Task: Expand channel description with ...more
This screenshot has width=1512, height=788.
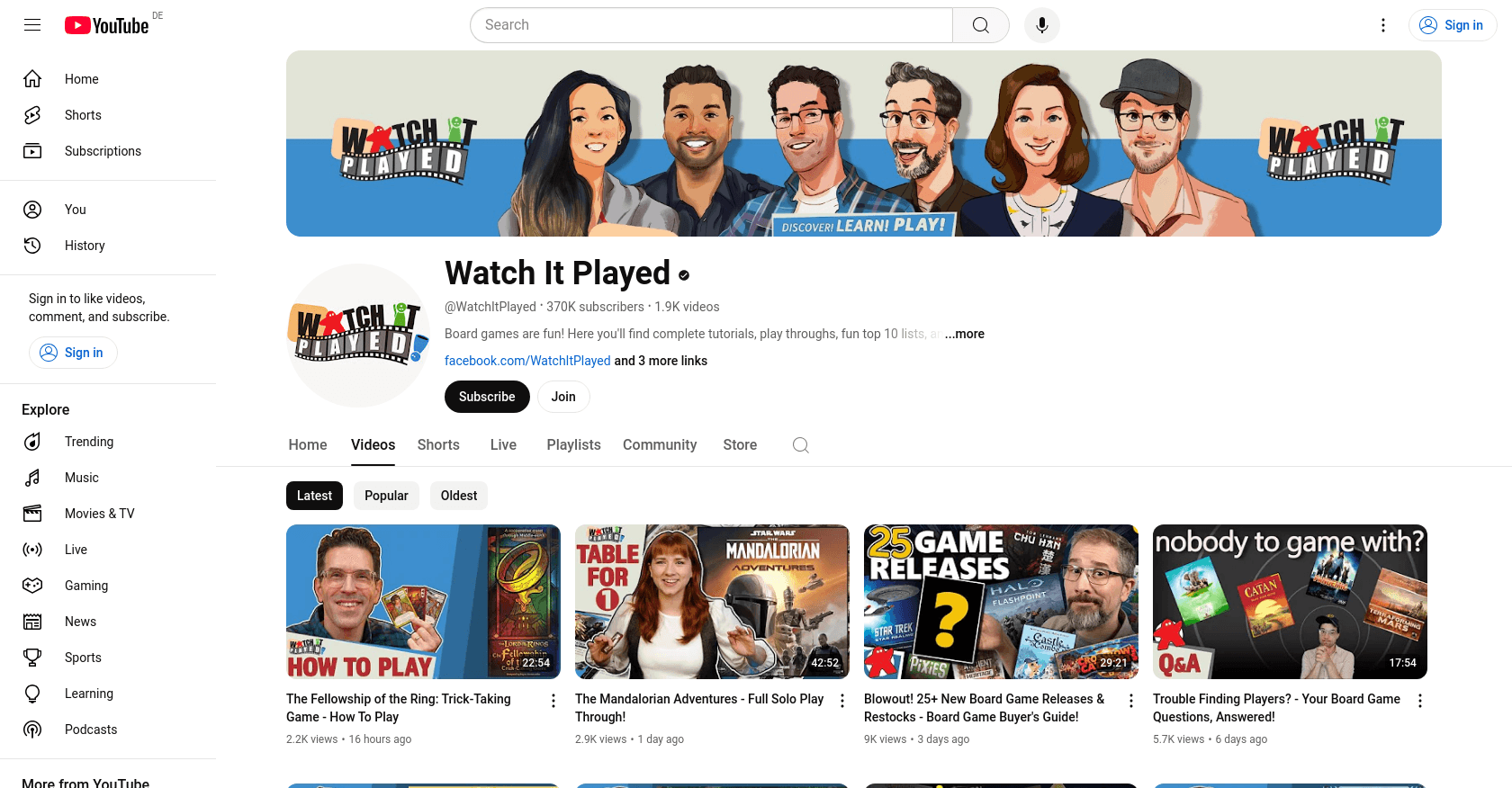Action: (x=964, y=334)
